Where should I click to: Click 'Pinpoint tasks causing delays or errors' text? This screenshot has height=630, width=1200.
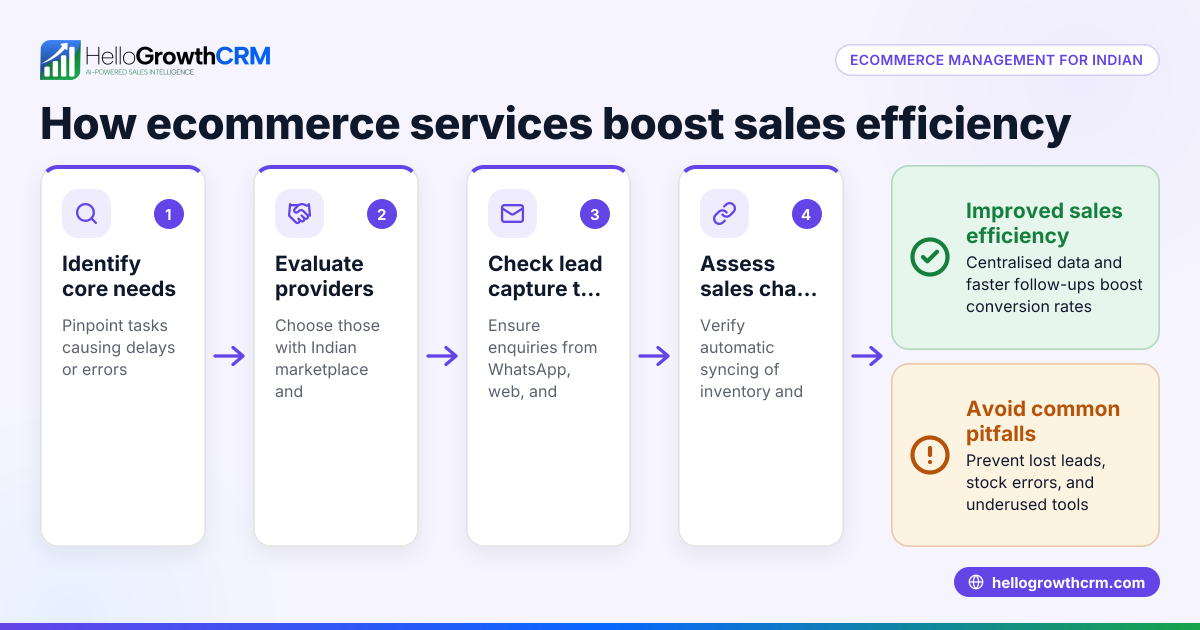[x=119, y=347]
